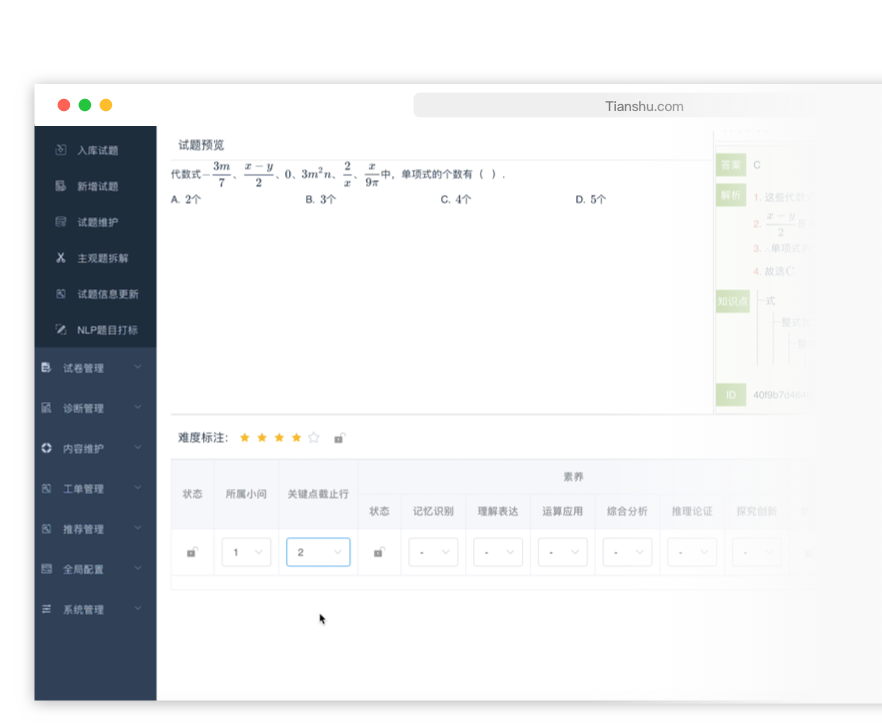Click the 系统管理 settings icon
This screenshot has width=882, height=728.
tap(46, 609)
